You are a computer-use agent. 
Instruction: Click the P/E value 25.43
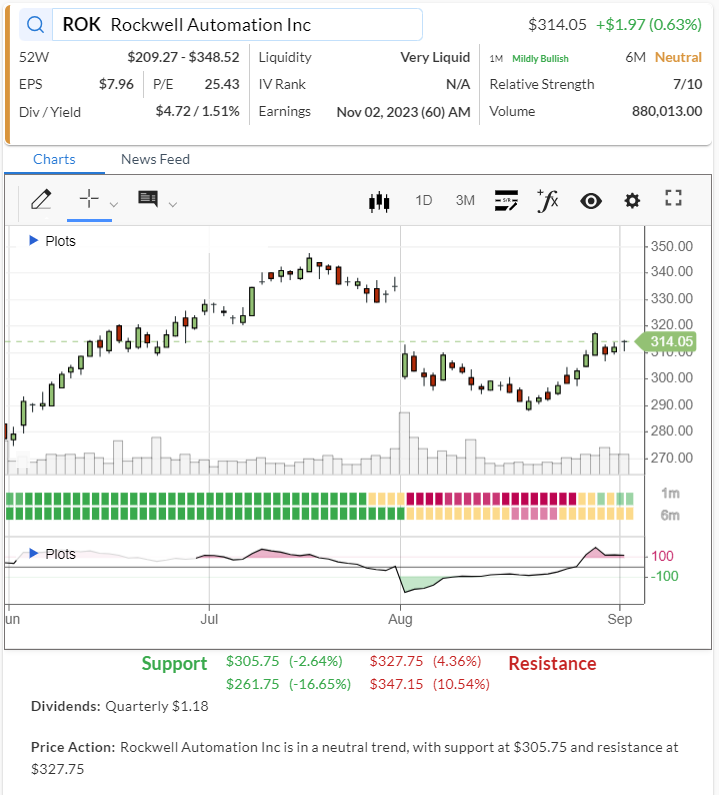click(222, 84)
